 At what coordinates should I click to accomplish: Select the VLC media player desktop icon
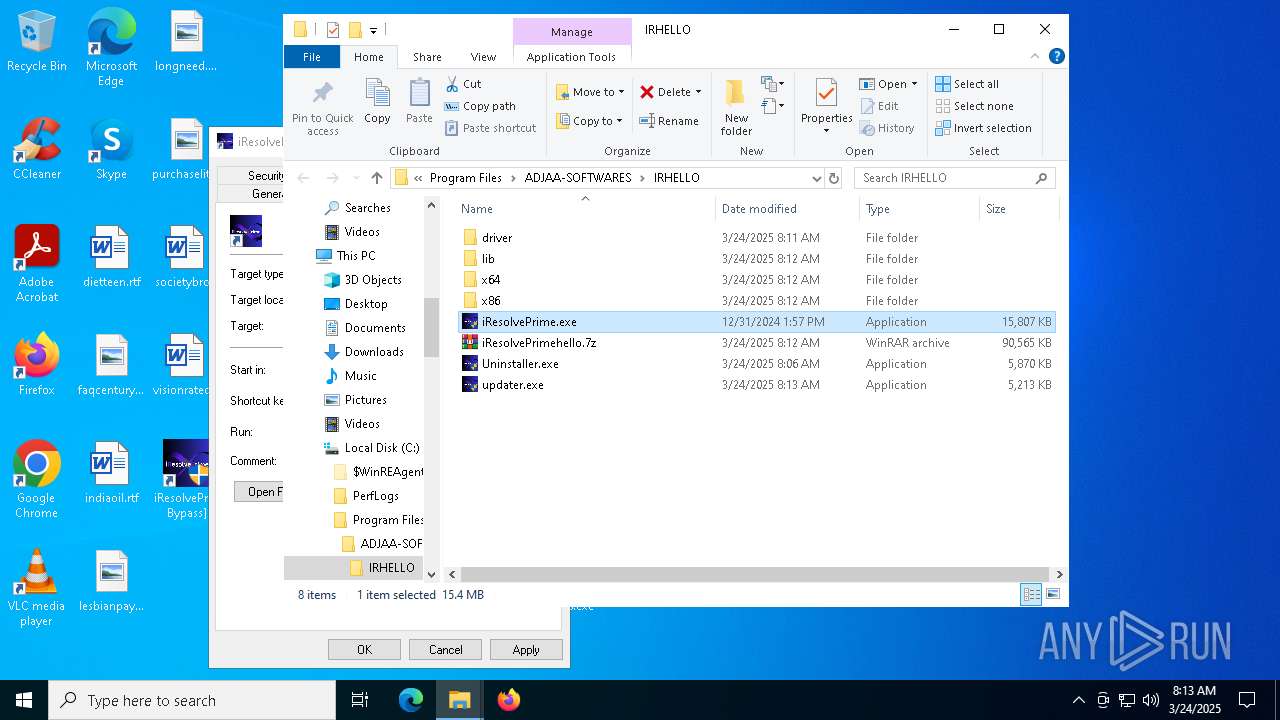(36, 588)
